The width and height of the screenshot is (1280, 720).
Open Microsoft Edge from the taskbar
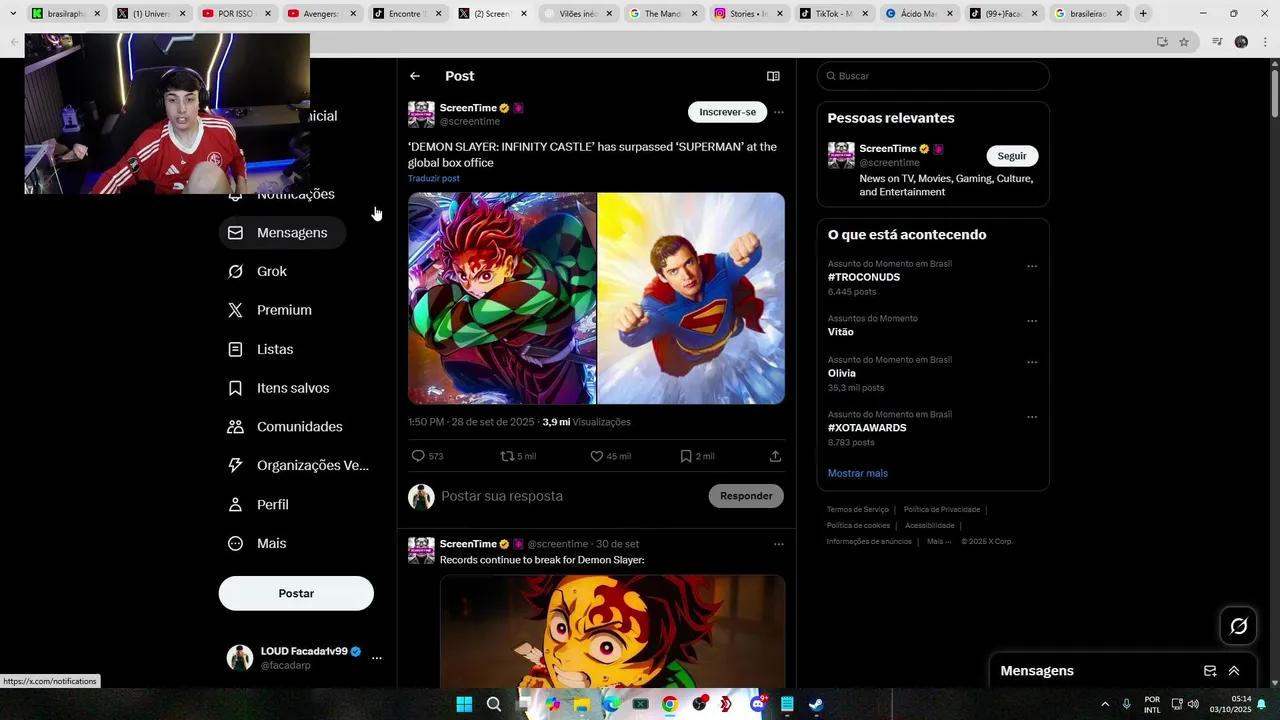pyautogui.click(x=611, y=704)
